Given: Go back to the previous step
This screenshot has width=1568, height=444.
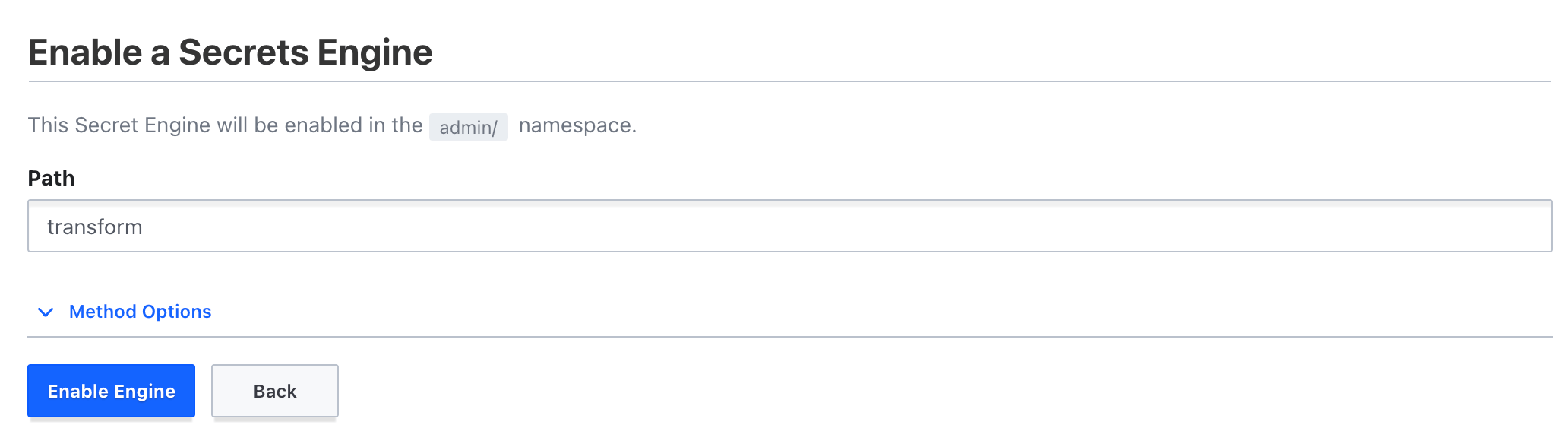Looking at the screenshot, I should 274,391.
